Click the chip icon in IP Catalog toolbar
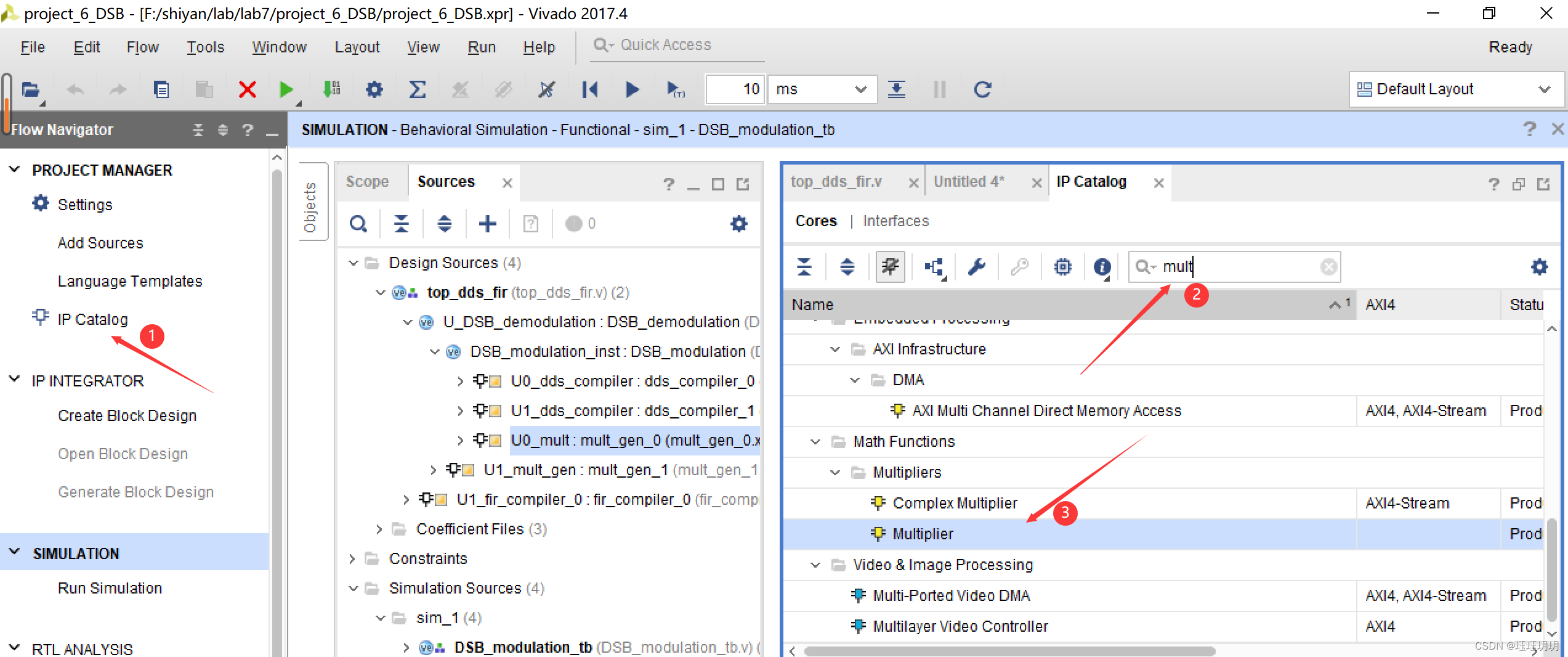Viewport: 1568px width, 657px height. pyautogui.click(x=1063, y=267)
